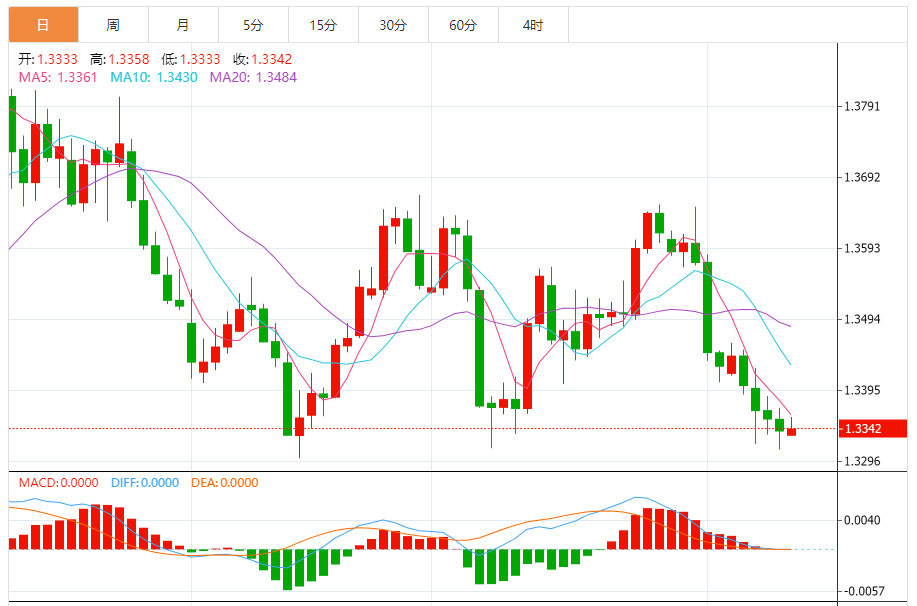Select the daily 日 chart tab
917x606 pixels.
tap(43, 25)
